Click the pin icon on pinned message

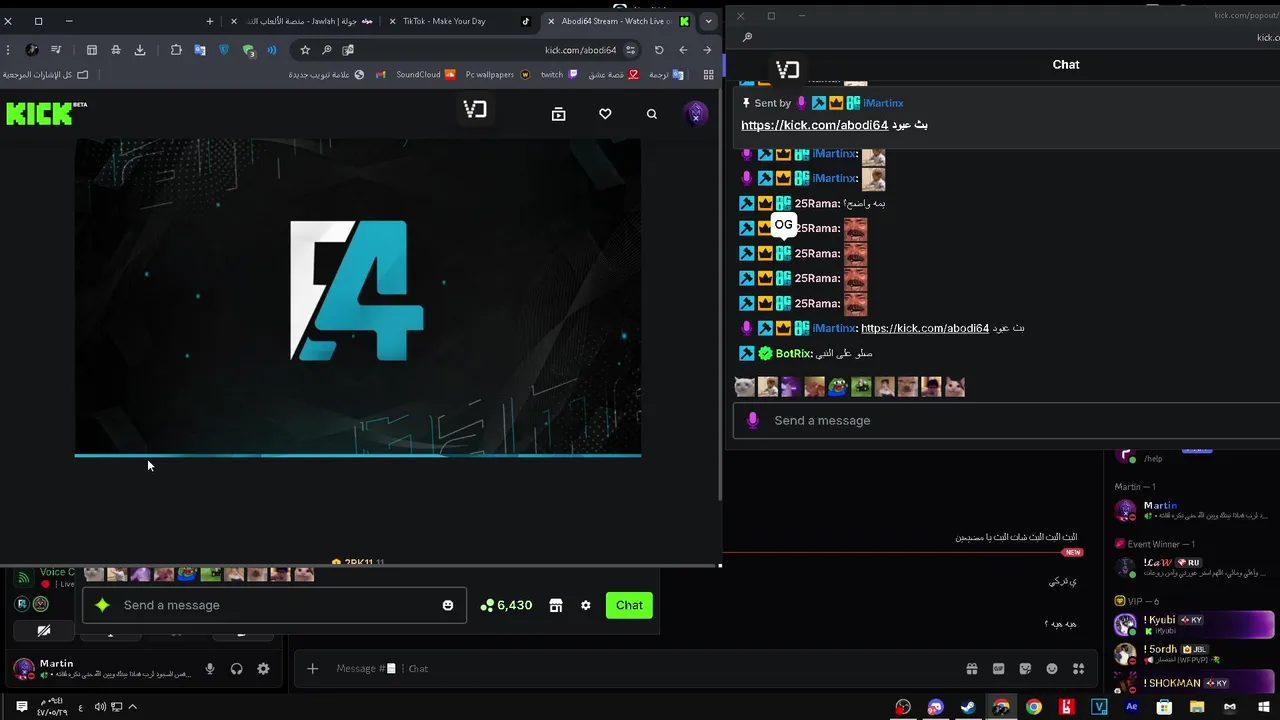tap(746, 103)
